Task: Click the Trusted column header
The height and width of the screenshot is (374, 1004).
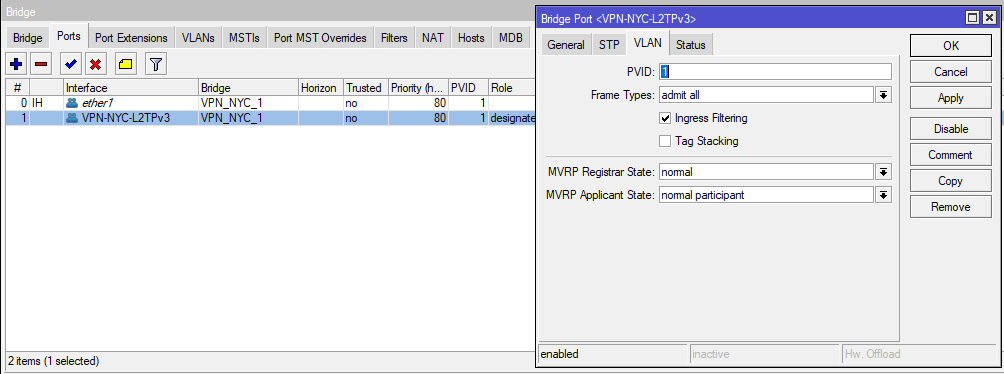Action: coord(365,88)
